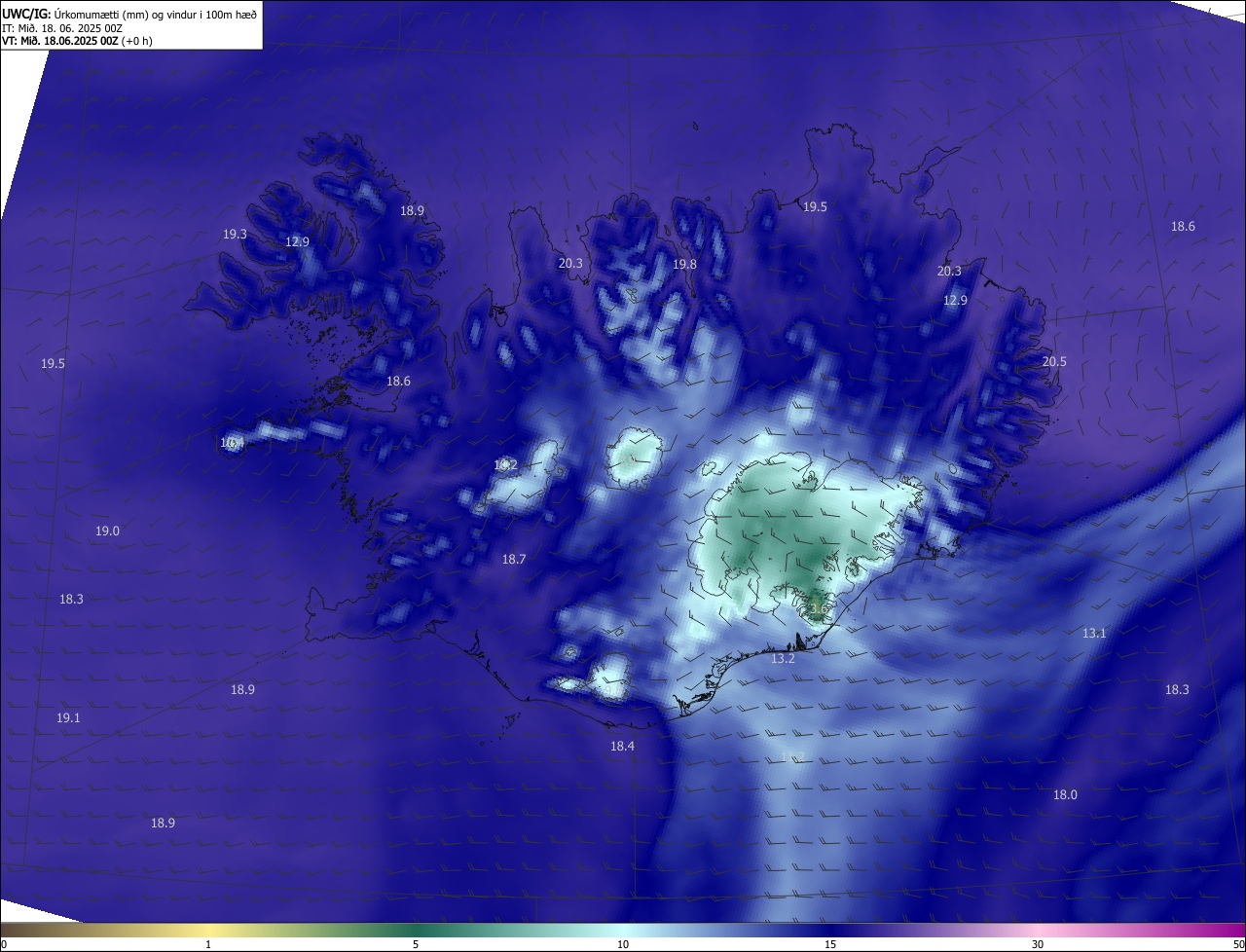Click the 19.1 value label
The image size is (1246, 952).
tap(68, 718)
